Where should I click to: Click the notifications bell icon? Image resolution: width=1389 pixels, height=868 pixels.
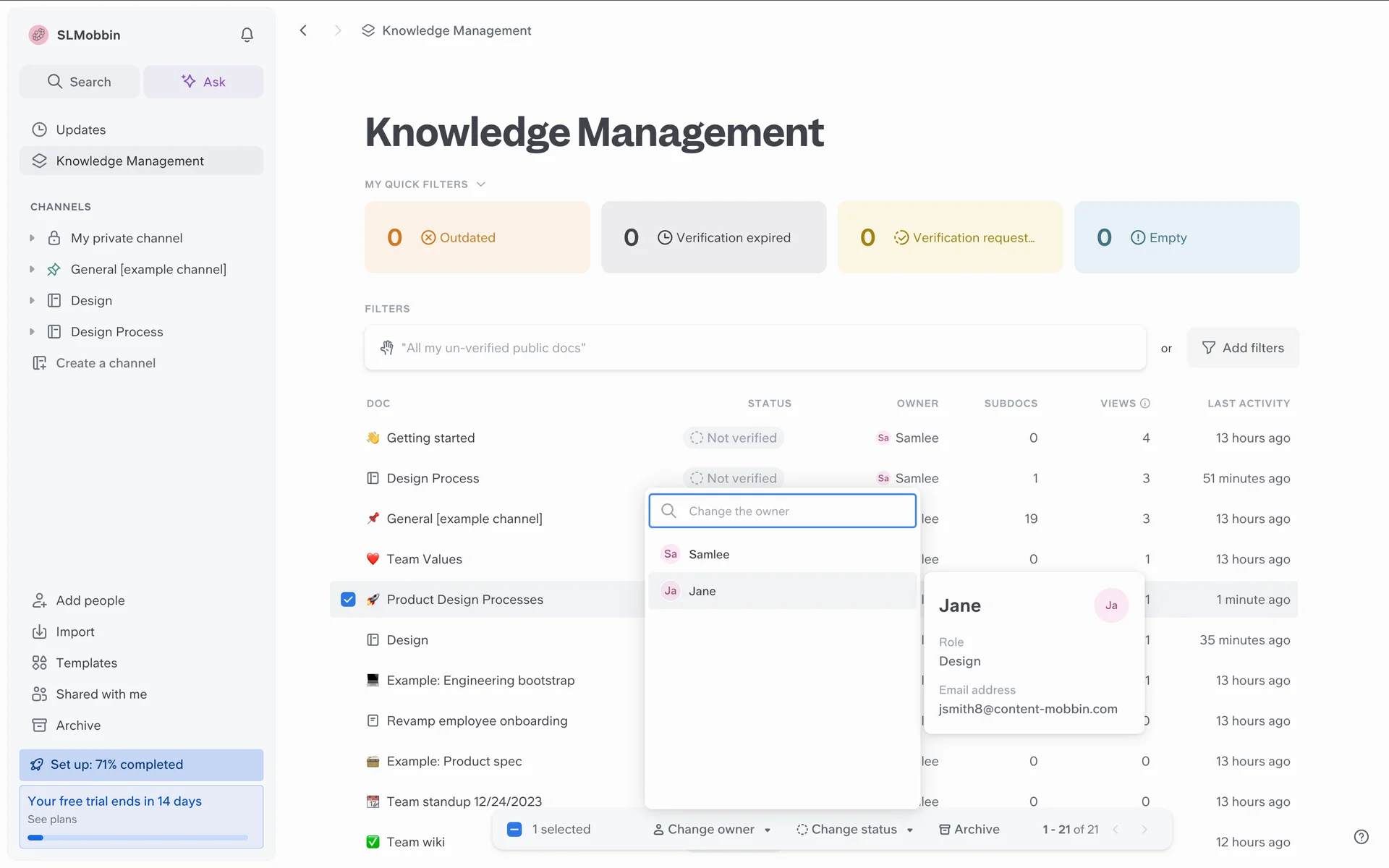coord(247,35)
